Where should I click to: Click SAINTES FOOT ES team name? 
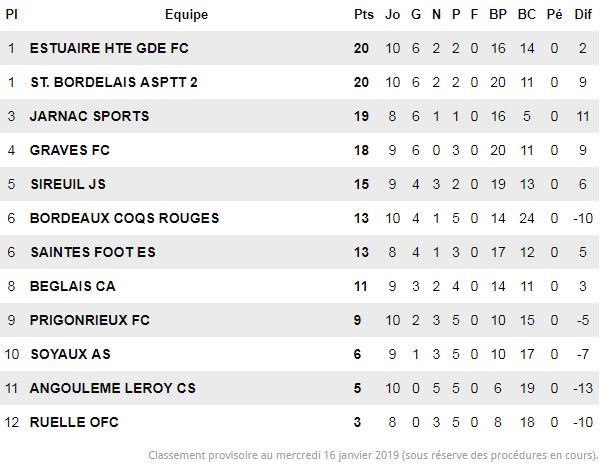93,252
